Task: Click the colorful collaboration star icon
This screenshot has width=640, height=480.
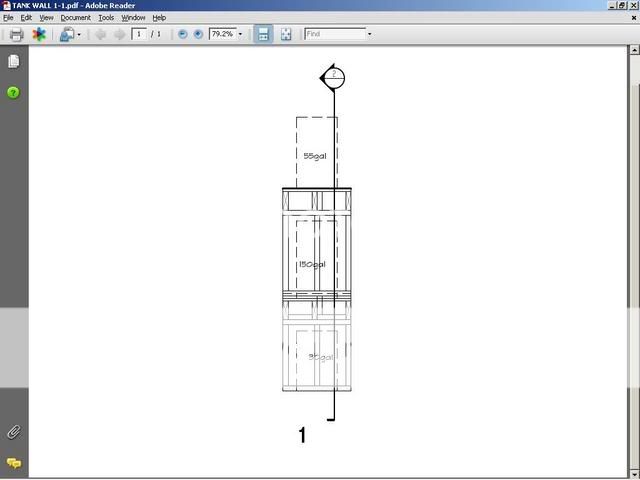Action: click(39, 34)
